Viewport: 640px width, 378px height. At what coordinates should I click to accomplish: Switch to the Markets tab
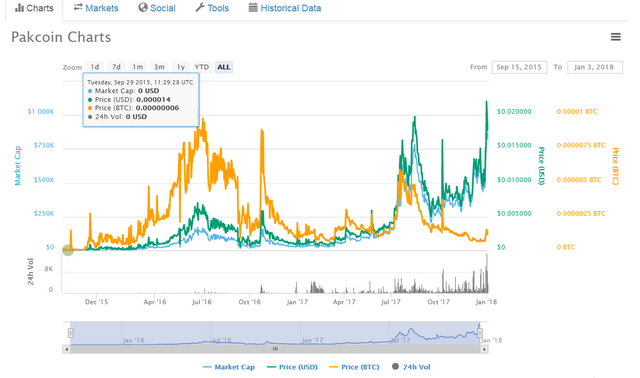(96, 8)
